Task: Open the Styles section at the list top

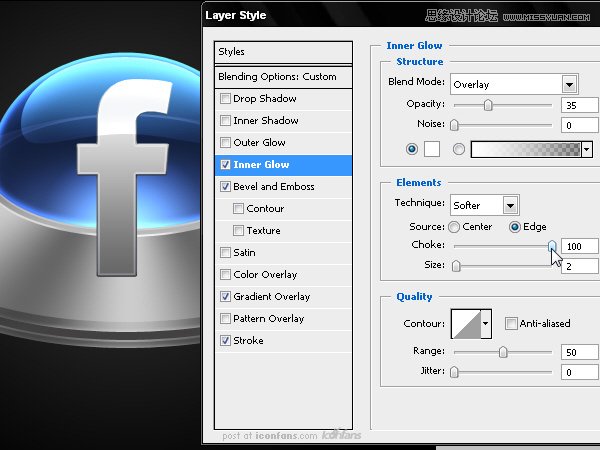Action: tap(283, 52)
